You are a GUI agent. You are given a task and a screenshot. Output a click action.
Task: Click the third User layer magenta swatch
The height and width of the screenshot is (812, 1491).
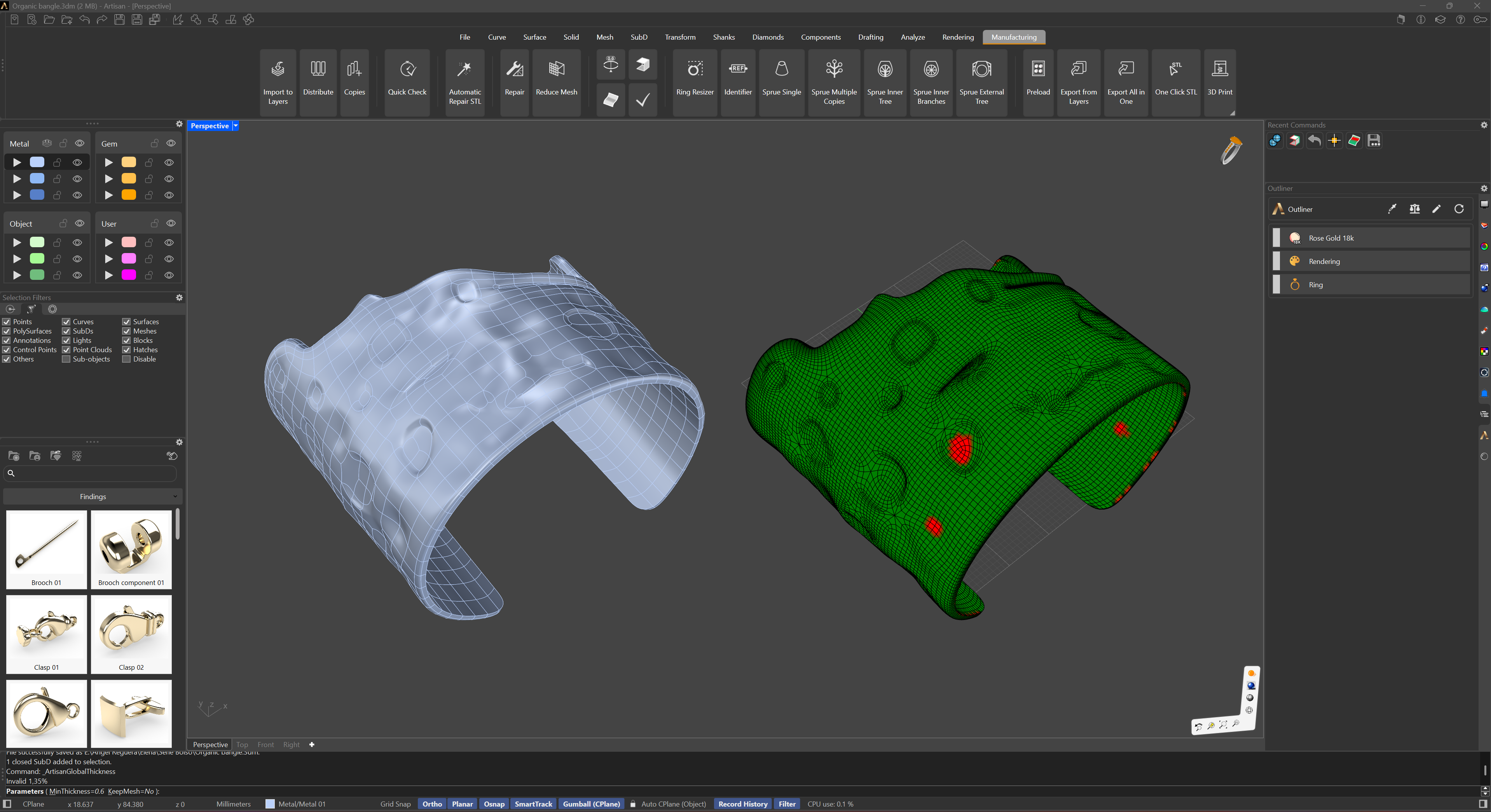(x=129, y=275)
